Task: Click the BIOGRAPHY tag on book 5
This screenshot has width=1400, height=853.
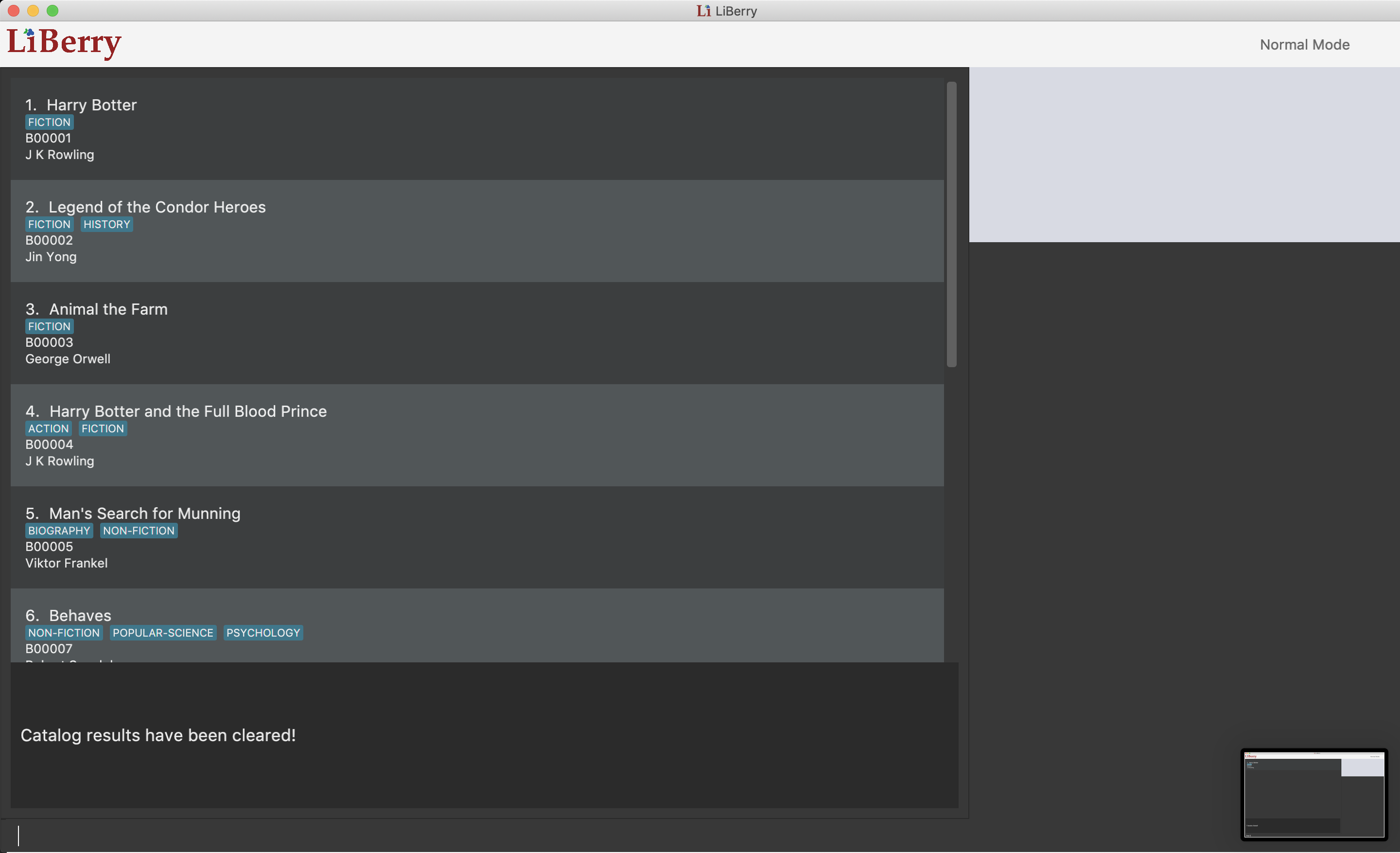Action: tap(59, 531)
